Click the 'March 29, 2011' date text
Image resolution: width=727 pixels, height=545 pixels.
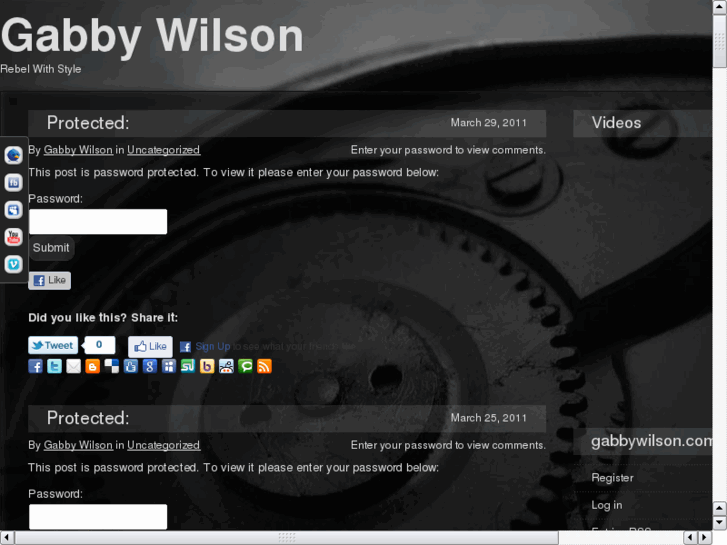(489, 123)
